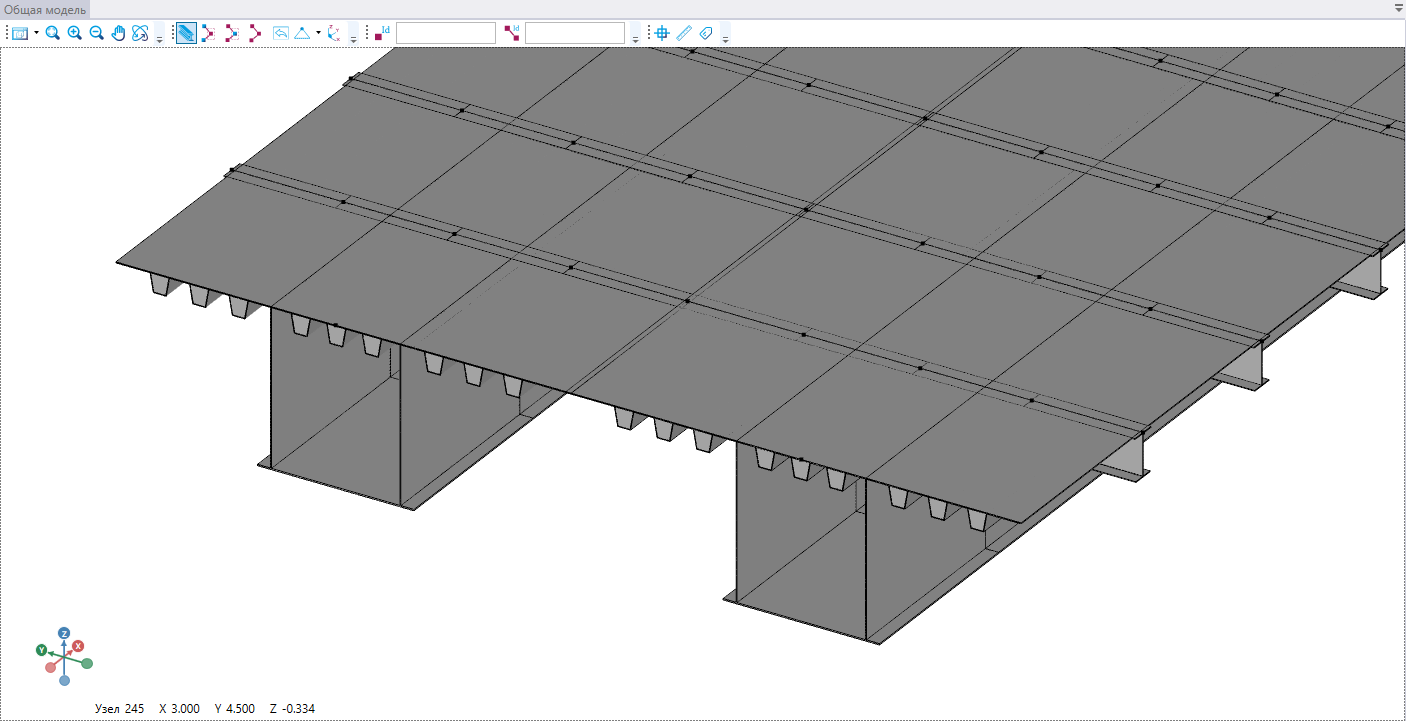
Task: Open the panel options arrow at top right
Action: (1398, 7)
